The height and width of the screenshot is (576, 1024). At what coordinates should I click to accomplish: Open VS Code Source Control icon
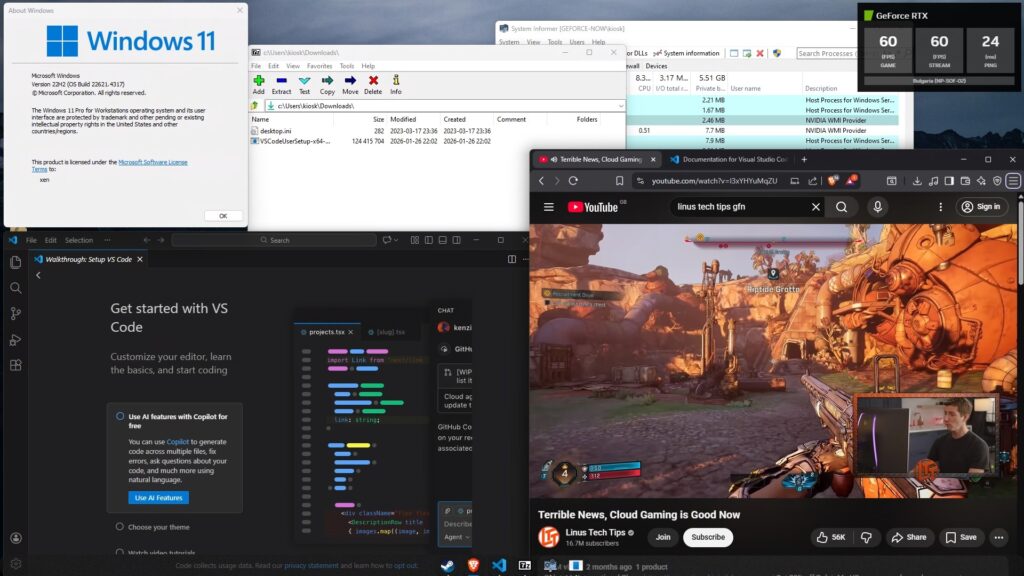pos(16,314)
